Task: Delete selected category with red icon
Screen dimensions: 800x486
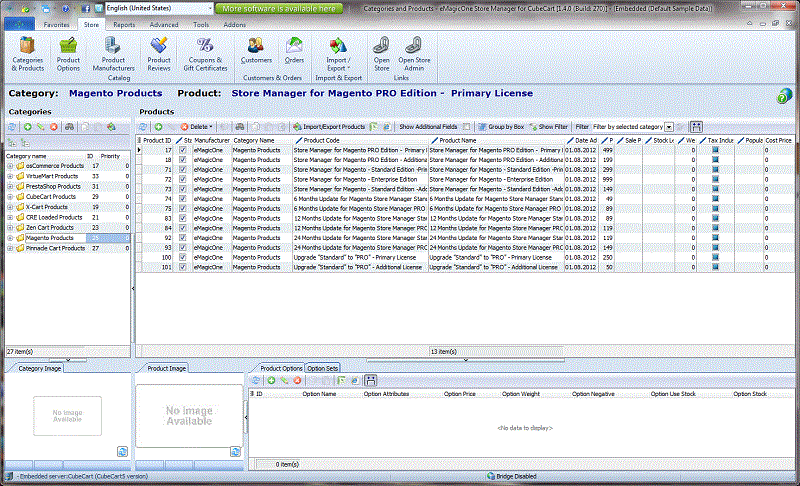Action: click(x=54, y=127)
